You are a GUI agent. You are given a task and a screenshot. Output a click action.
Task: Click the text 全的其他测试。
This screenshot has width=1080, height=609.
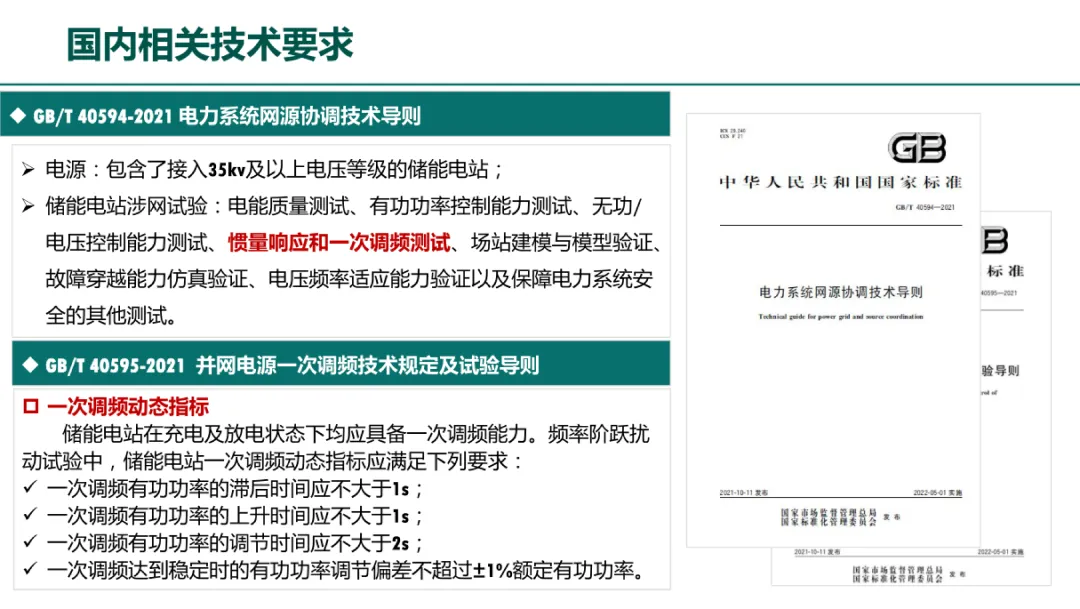coord(112,316)
